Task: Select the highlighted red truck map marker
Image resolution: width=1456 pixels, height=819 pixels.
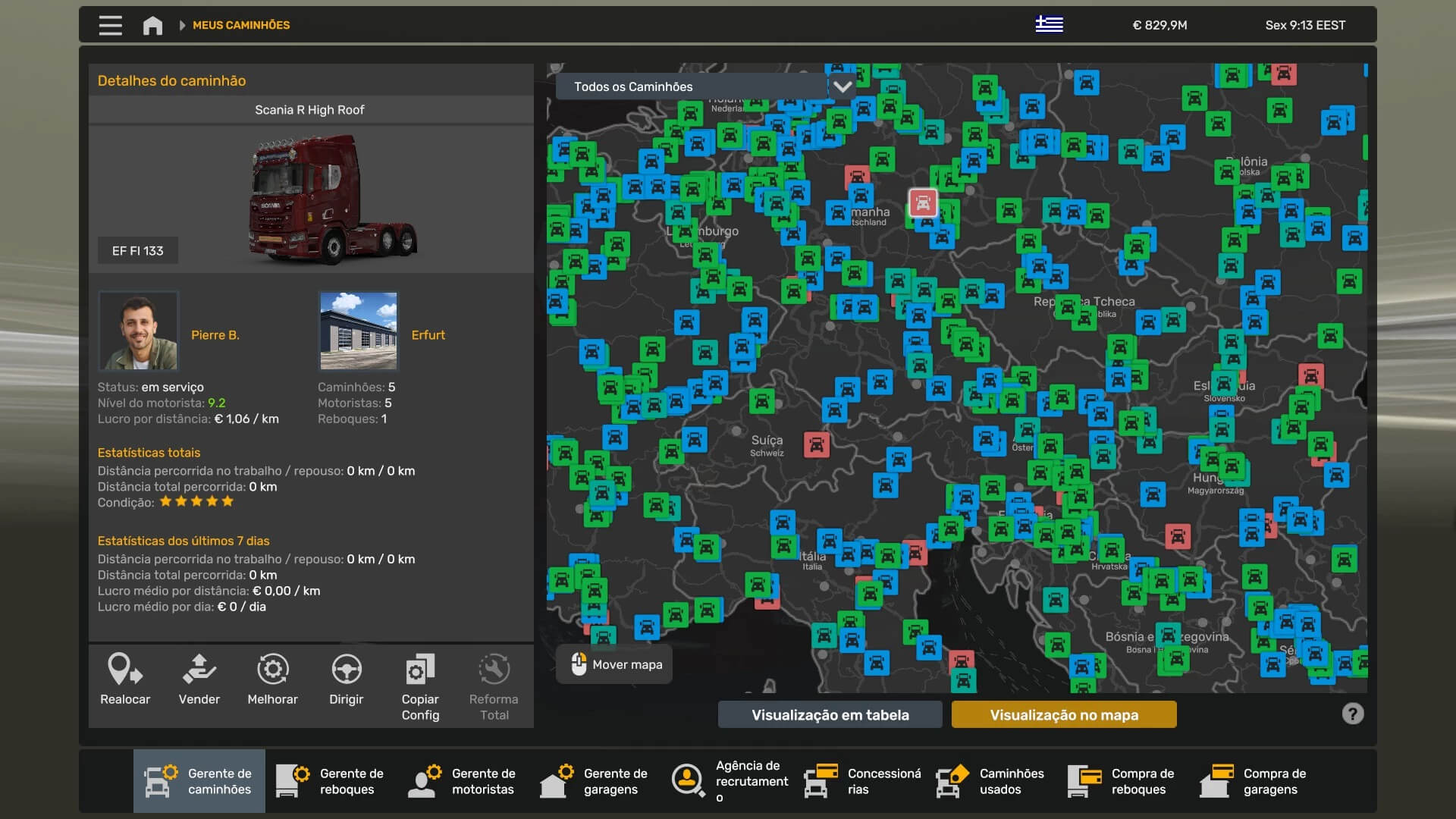Action: 923,202
